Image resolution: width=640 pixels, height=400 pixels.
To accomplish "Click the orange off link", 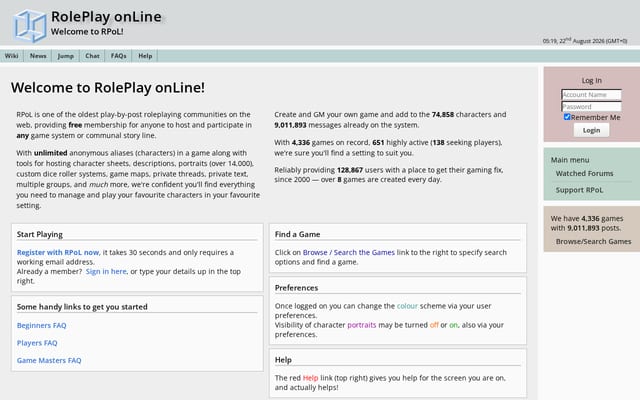I will [x=434, y=325].
